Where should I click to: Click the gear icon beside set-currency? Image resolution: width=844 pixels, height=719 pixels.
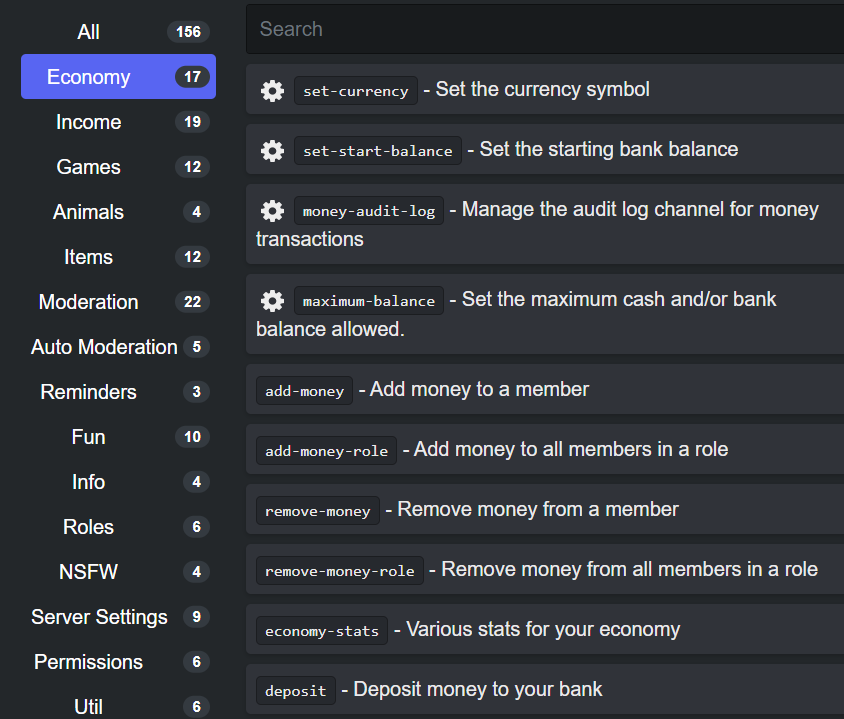tap(272, 90)
